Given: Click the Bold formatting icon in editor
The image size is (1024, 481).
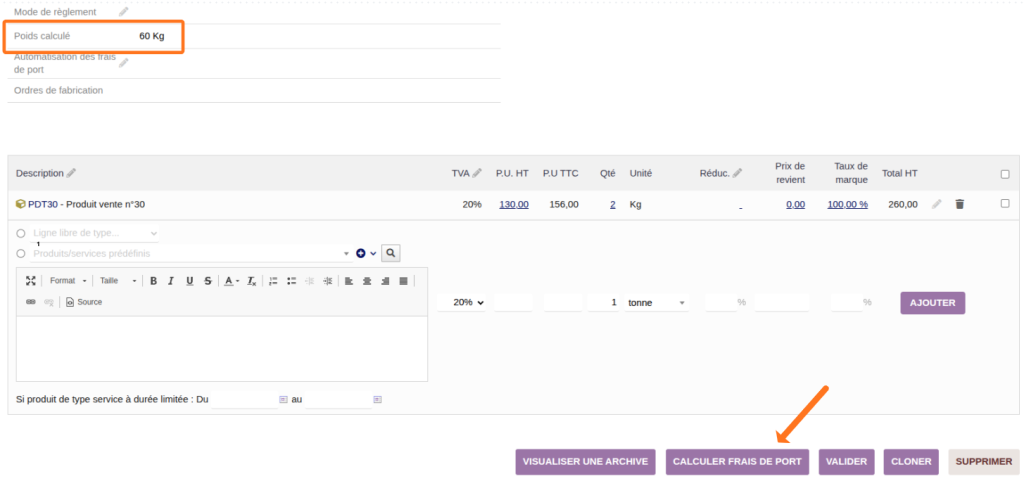Looking at the screenshot, I should click(153, 281).
